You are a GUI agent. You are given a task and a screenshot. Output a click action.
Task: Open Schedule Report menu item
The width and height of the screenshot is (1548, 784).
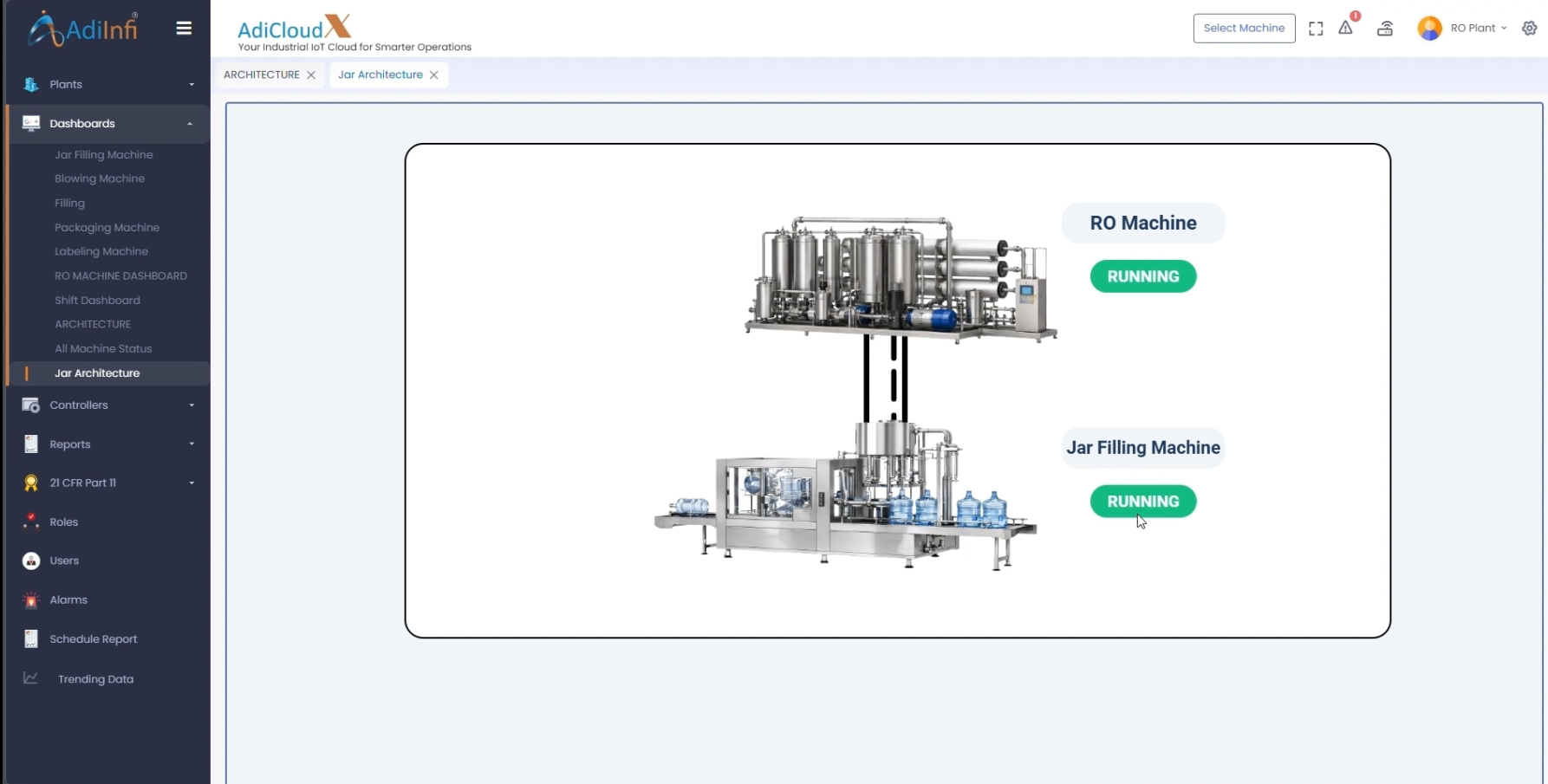94,639
